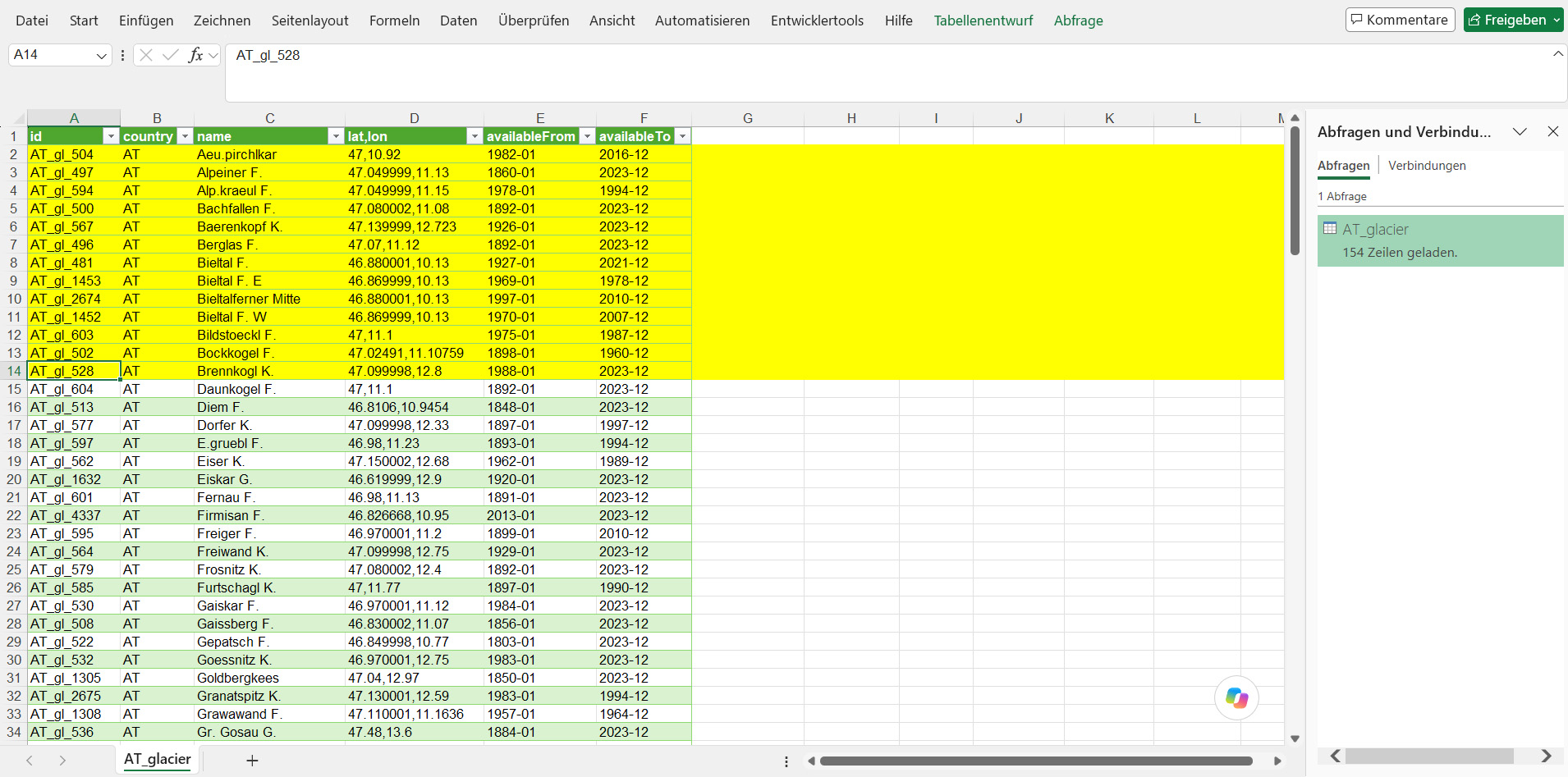Viewport: 1568px width, 777px height.
Task: Open the Formeln ribbon tab
Action: (394, 21)
